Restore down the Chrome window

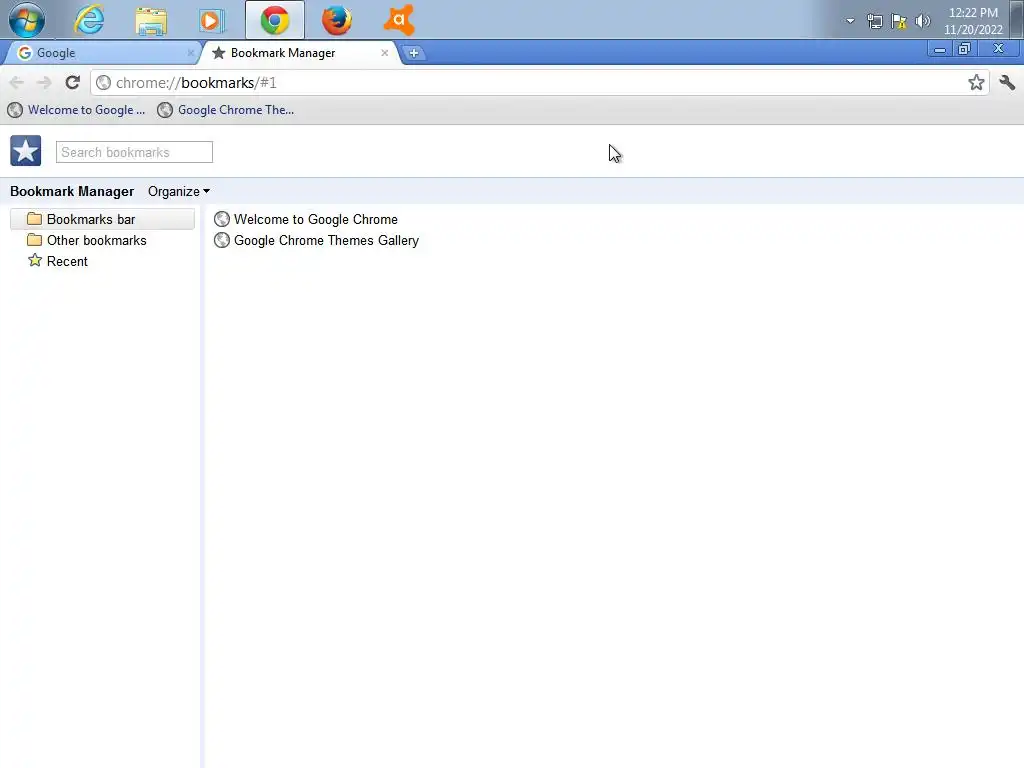(965, 49)
